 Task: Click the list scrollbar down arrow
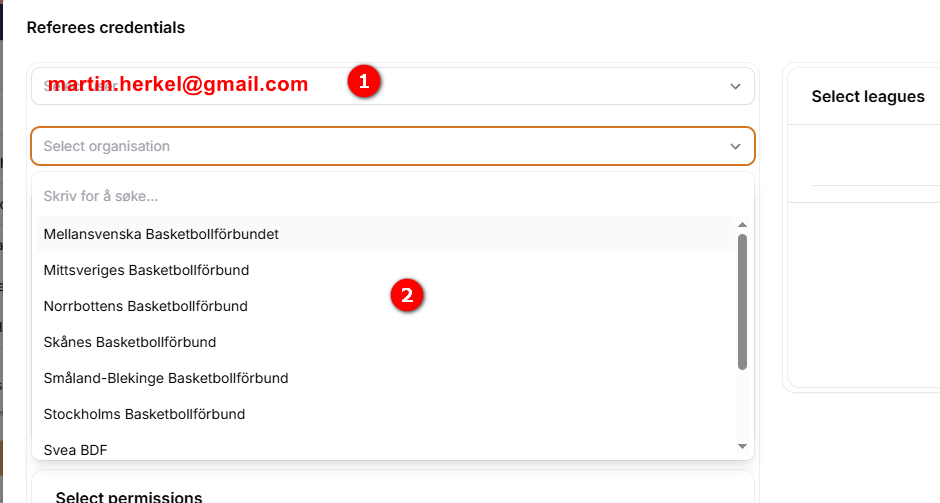(x=742, y=446)
